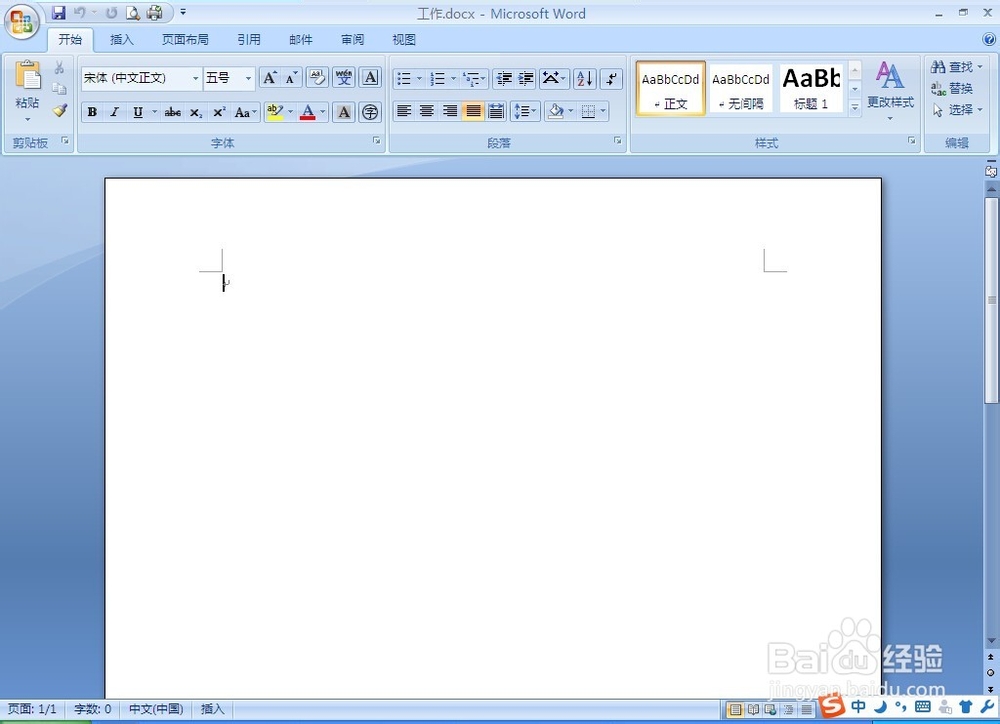Open the line spacing dropdown

click(x=525, y=111)
